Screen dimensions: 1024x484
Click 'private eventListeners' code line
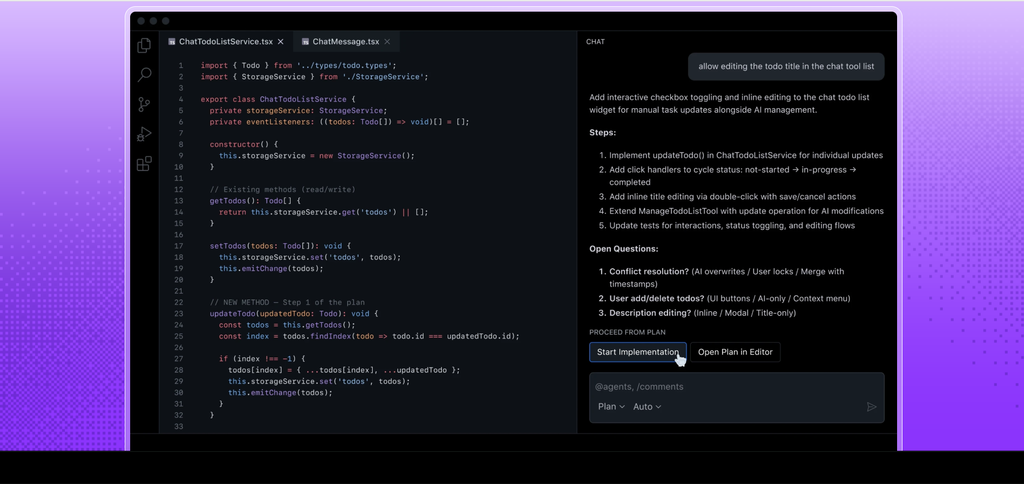coord(340,121)
